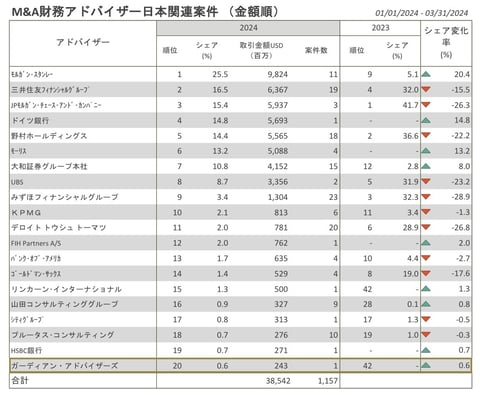Click the red down arrow in 野村ホールディングス row
480x395 pixels.
coord(426,135)
